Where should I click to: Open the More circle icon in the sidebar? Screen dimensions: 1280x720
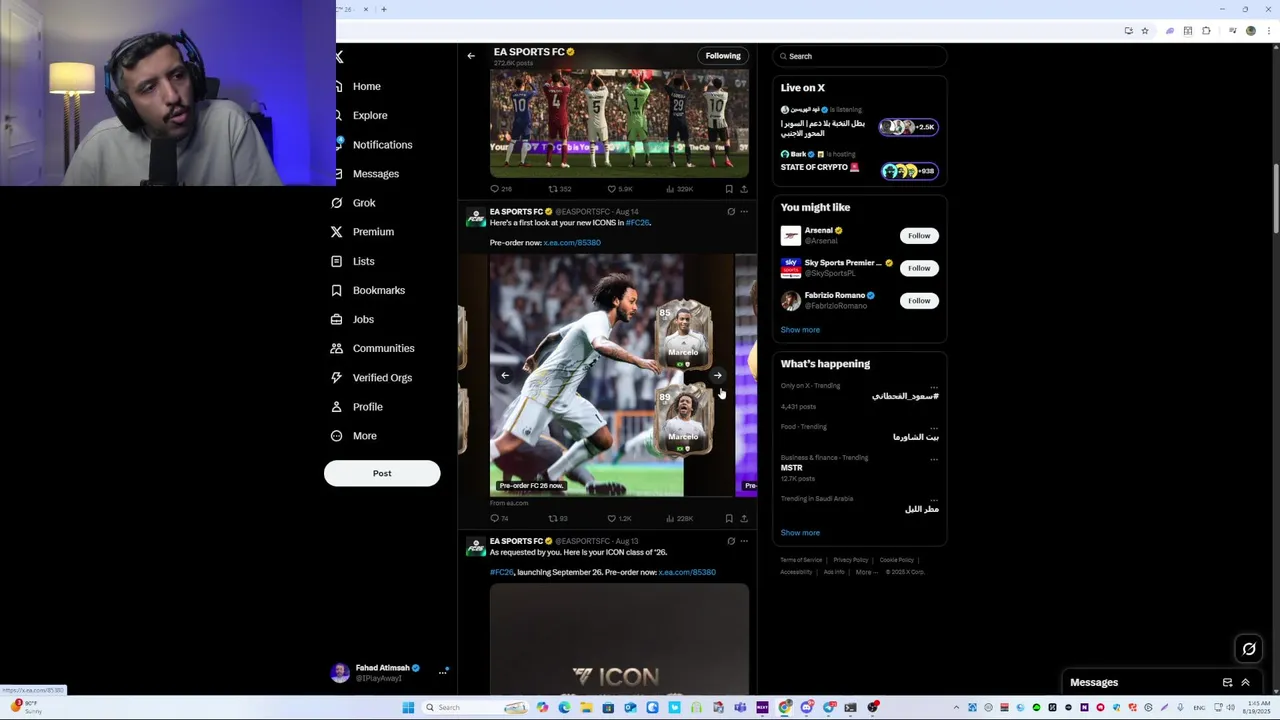pos(337,436)
